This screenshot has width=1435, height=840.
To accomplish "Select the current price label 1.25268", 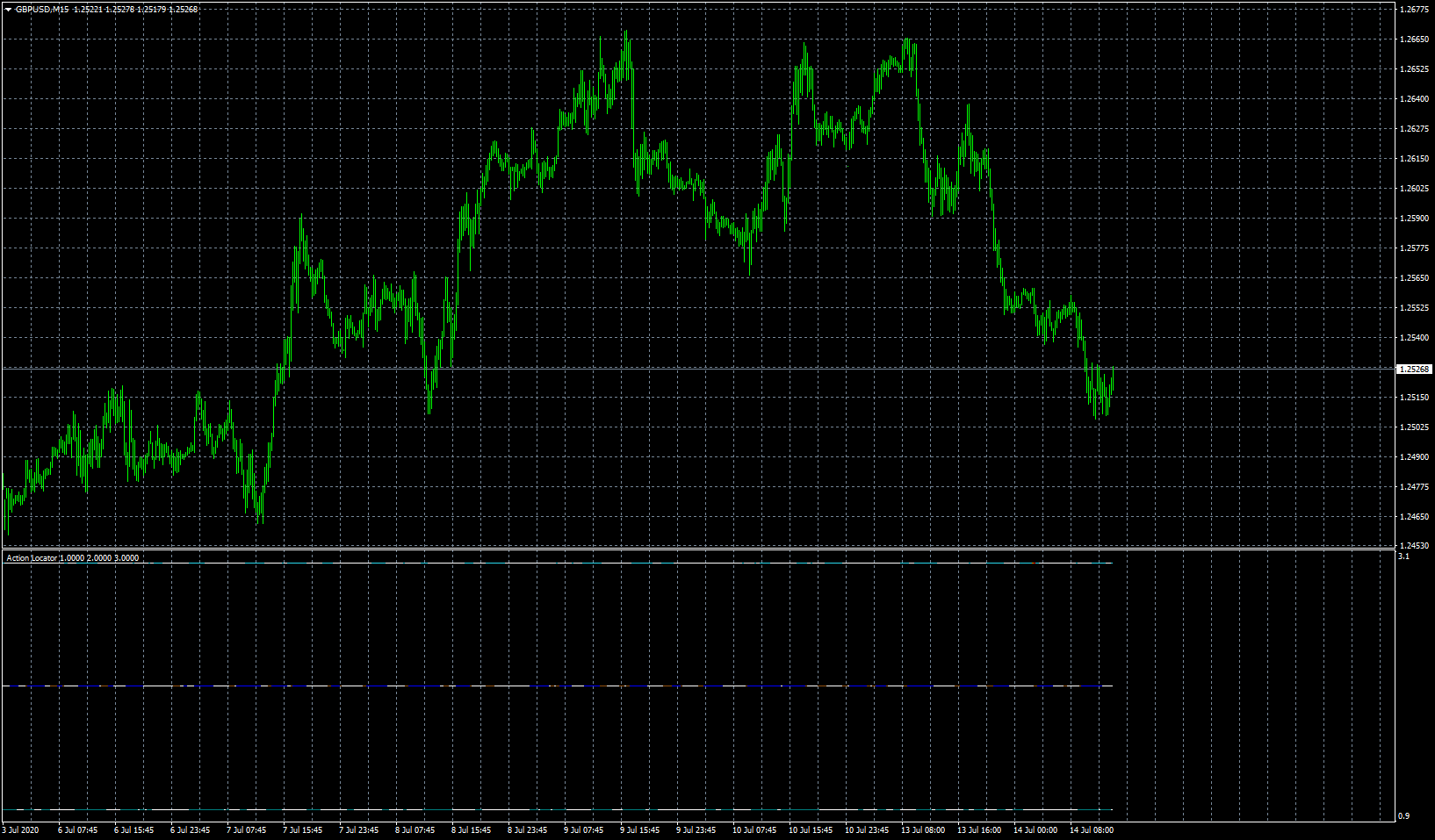I will 1414,370.
